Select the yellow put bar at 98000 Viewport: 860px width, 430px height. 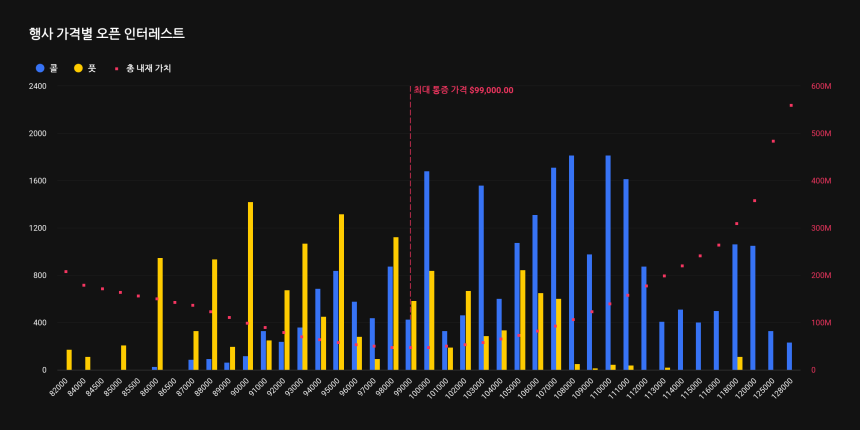click(x=396, y=304)
